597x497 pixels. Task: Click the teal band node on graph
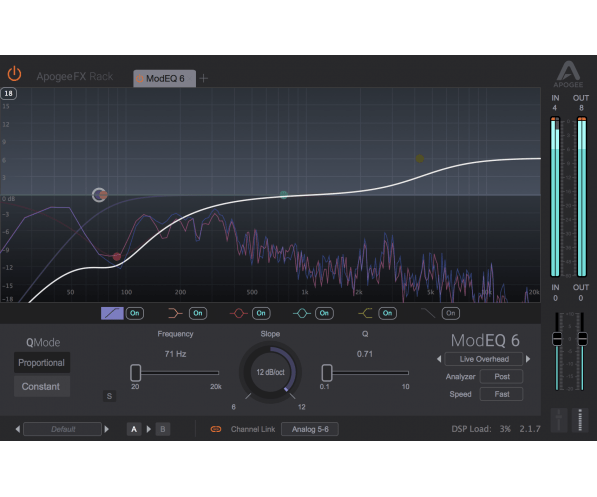coord(284,195)
